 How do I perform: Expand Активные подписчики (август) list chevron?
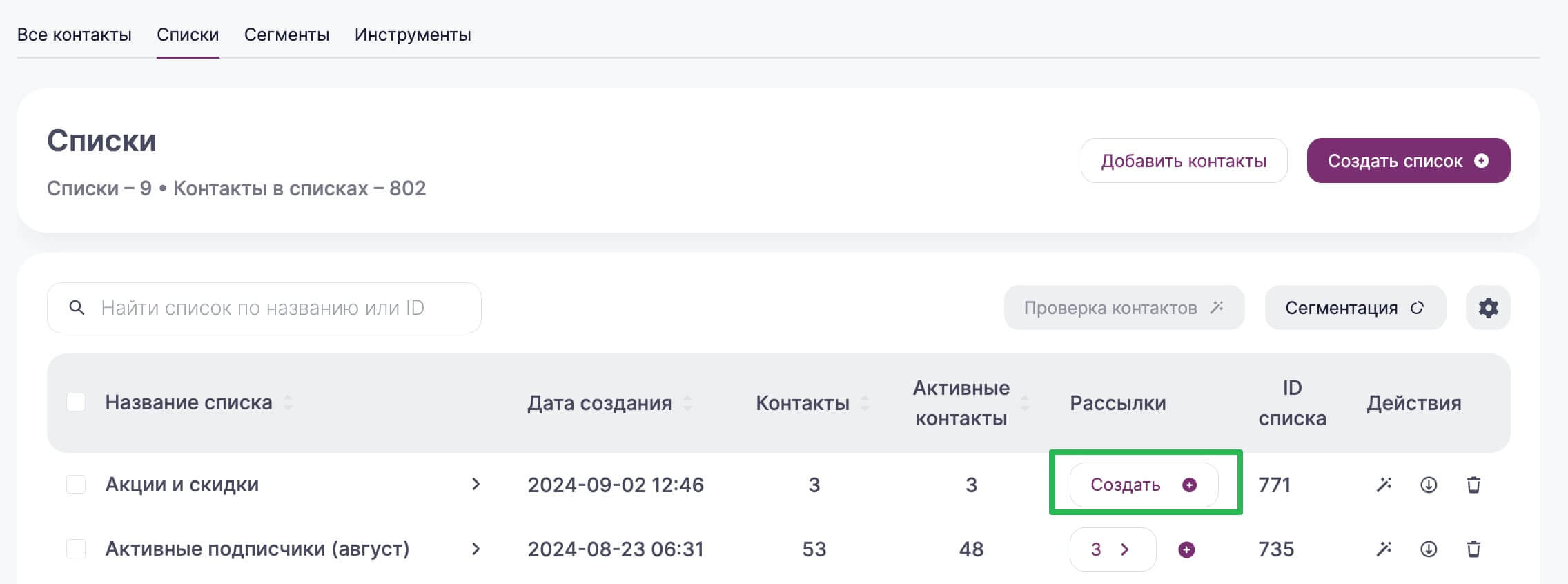476,549
